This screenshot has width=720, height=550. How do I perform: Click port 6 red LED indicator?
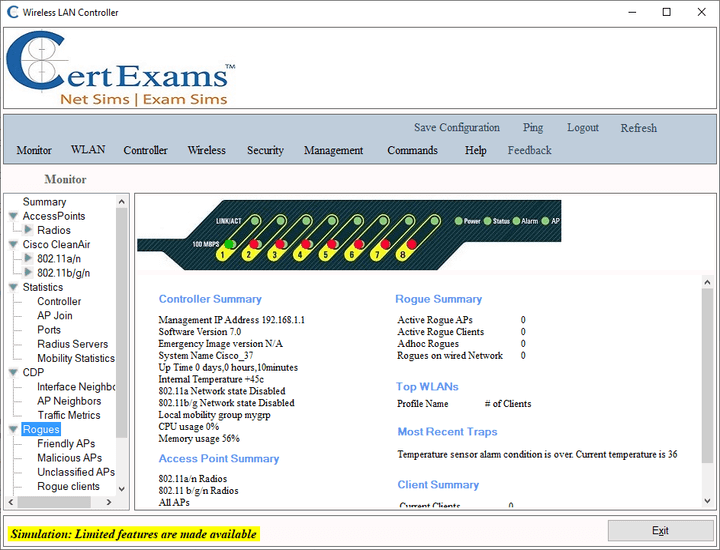(x=359, y=244)
